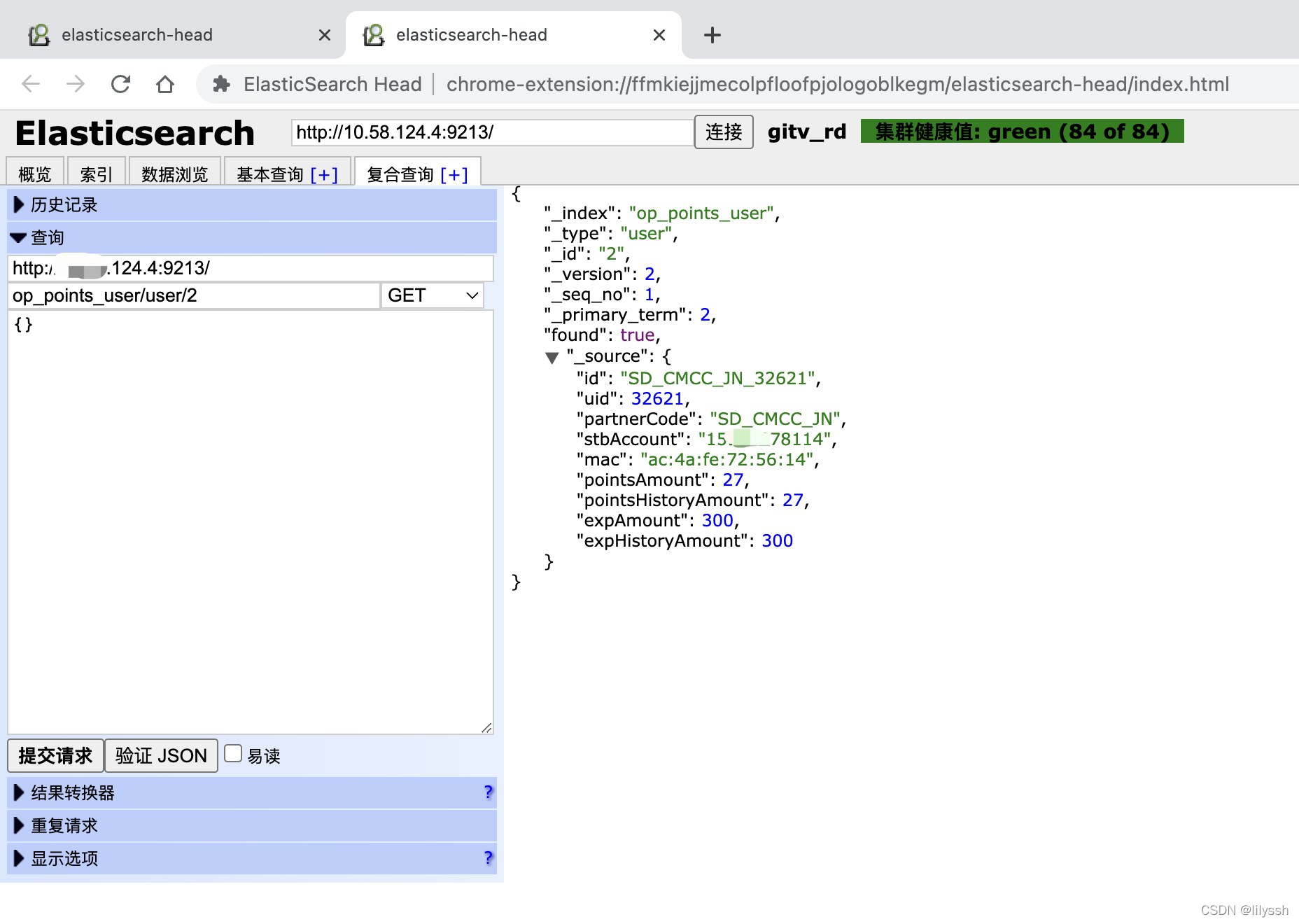Click inside the request body textarea
This screenshot has height=924, width=1299.
(251, 522)
